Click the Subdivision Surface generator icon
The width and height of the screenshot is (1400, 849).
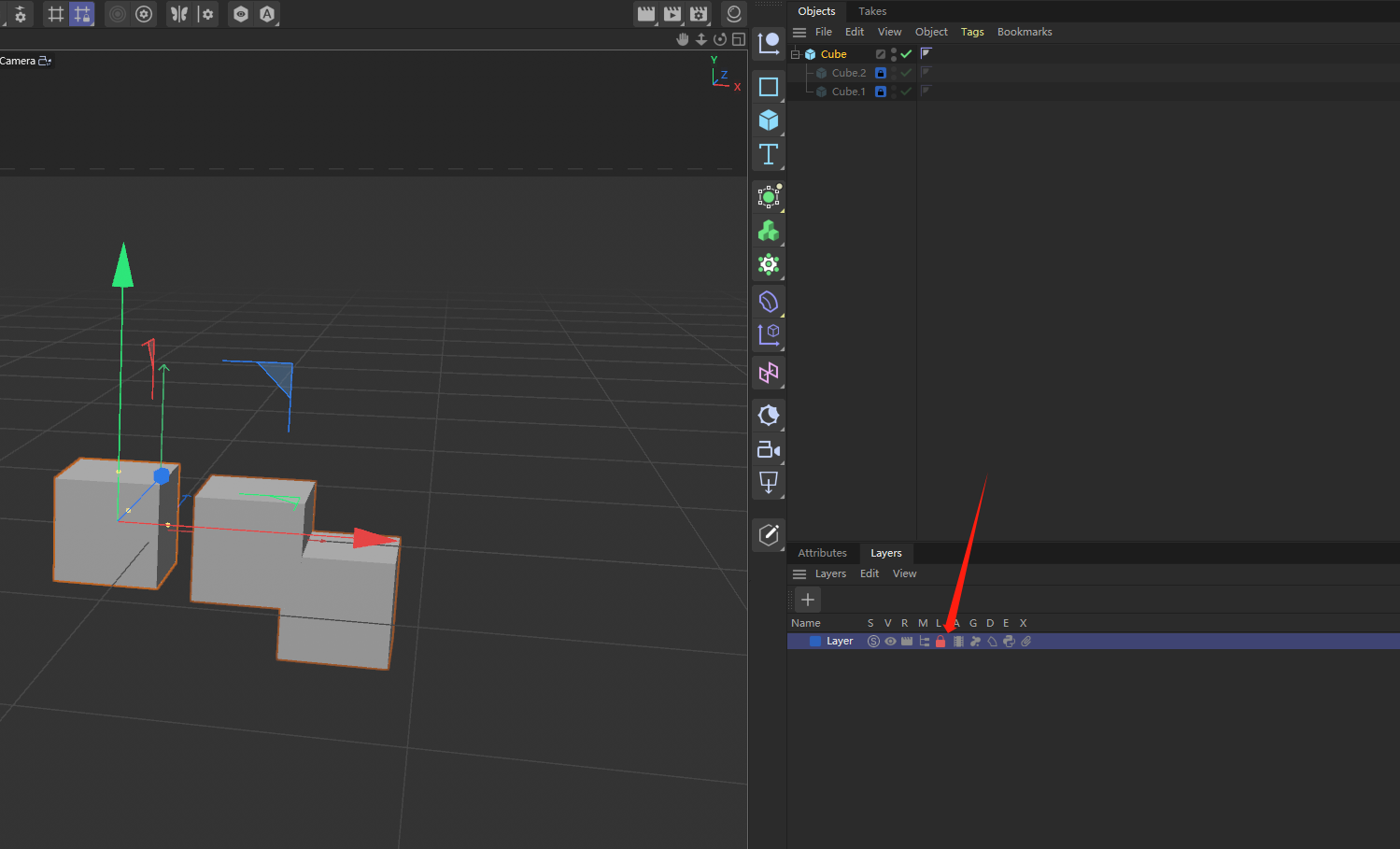point(769,196)
